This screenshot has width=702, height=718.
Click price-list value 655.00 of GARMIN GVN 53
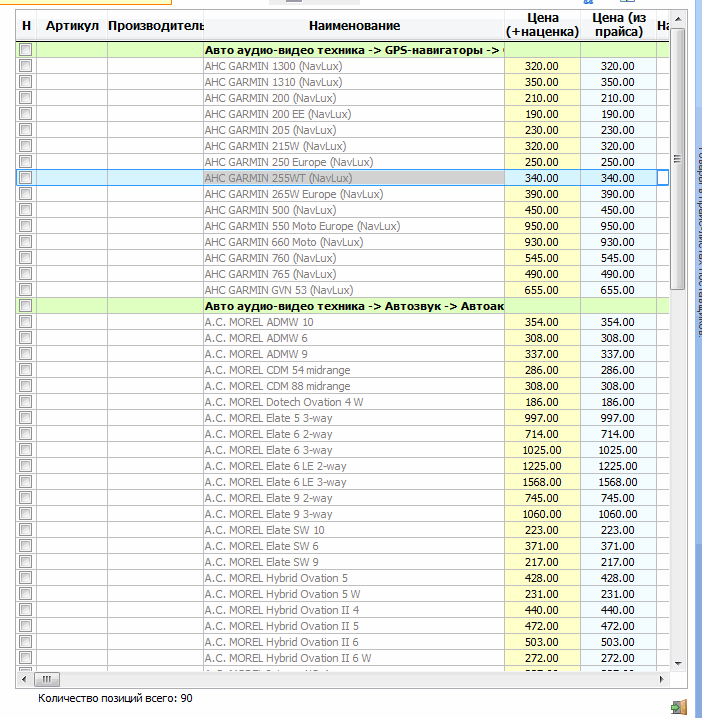tap(618, 290)
